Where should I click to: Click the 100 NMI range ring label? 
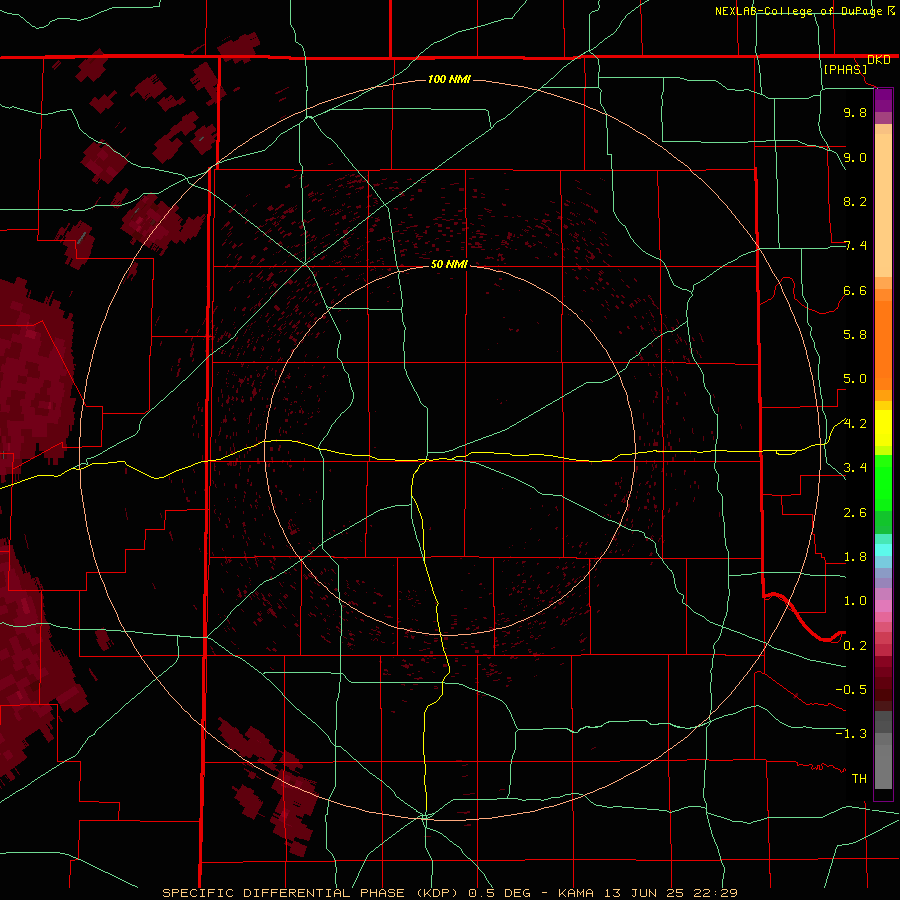click(449, 79)
